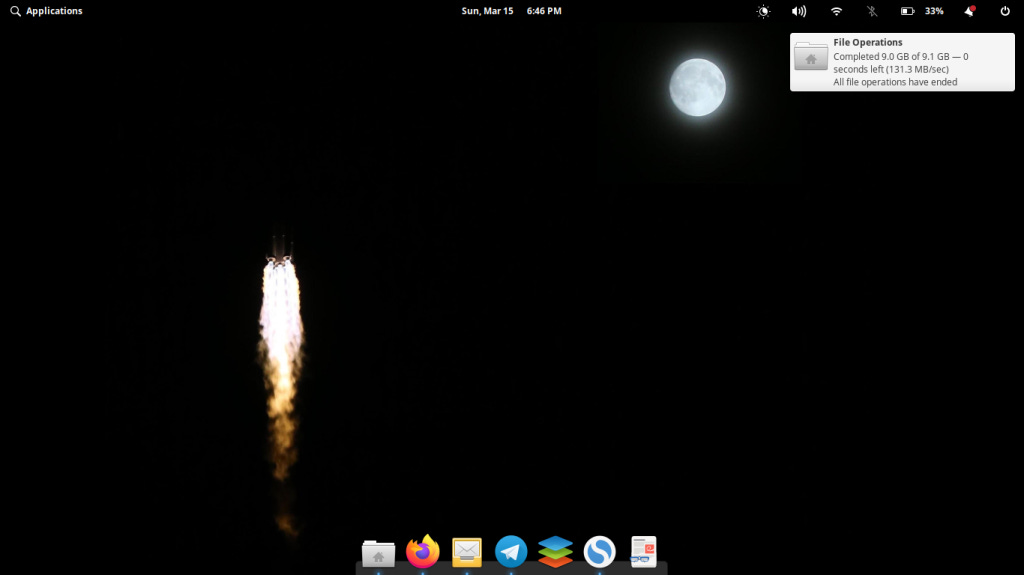Click the search magnifier beside Applications
Viewport: 1024px width, 575px height.
(x=16, y=11)
